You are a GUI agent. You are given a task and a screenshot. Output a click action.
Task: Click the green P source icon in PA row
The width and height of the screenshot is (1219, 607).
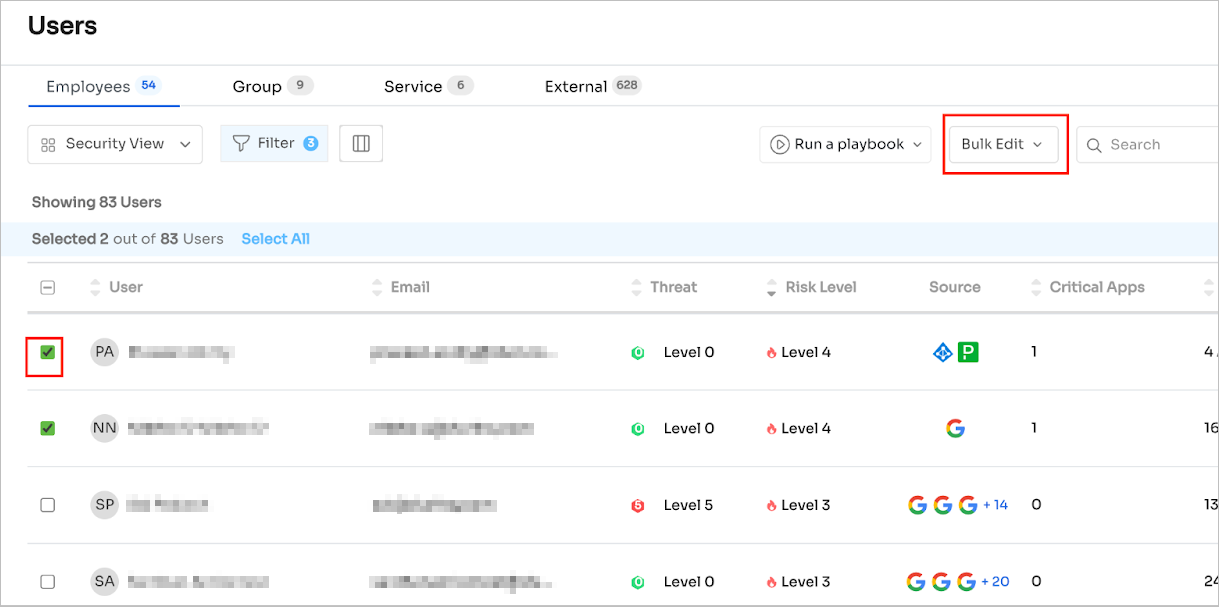968,352
